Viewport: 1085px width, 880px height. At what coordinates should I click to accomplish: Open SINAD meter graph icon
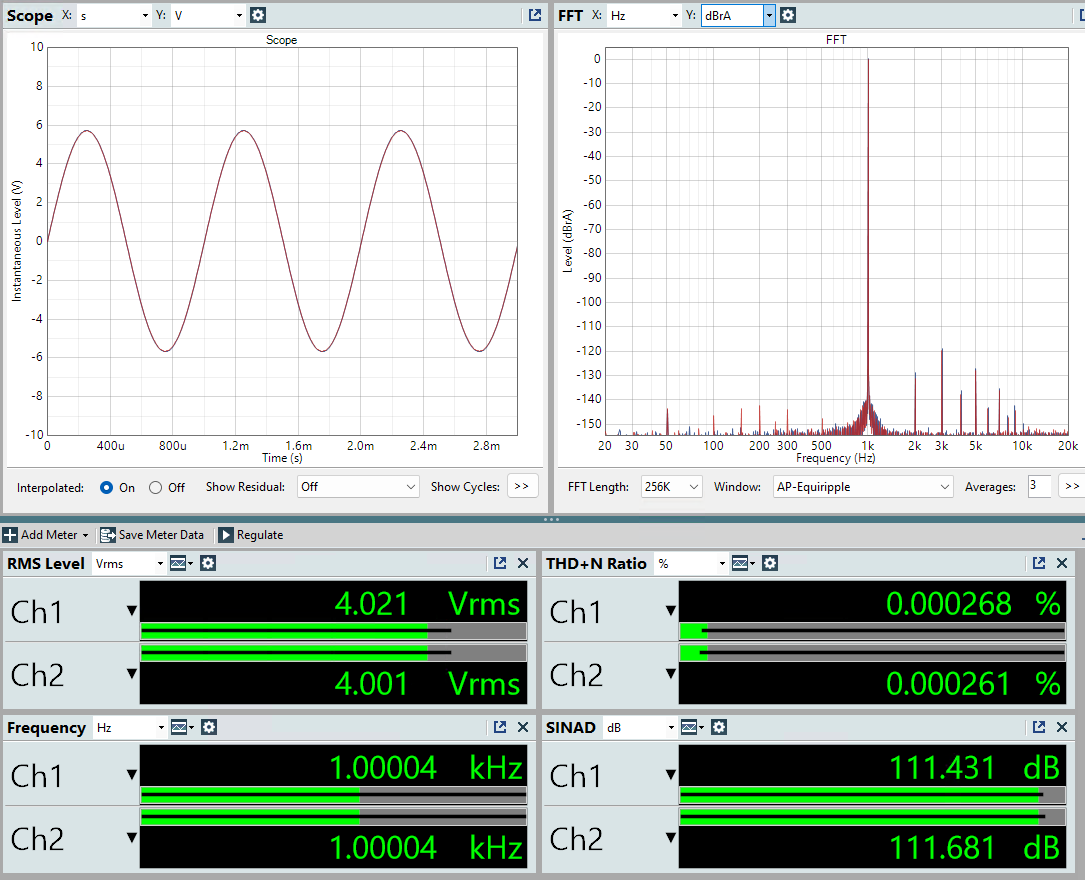coord(689,727)
